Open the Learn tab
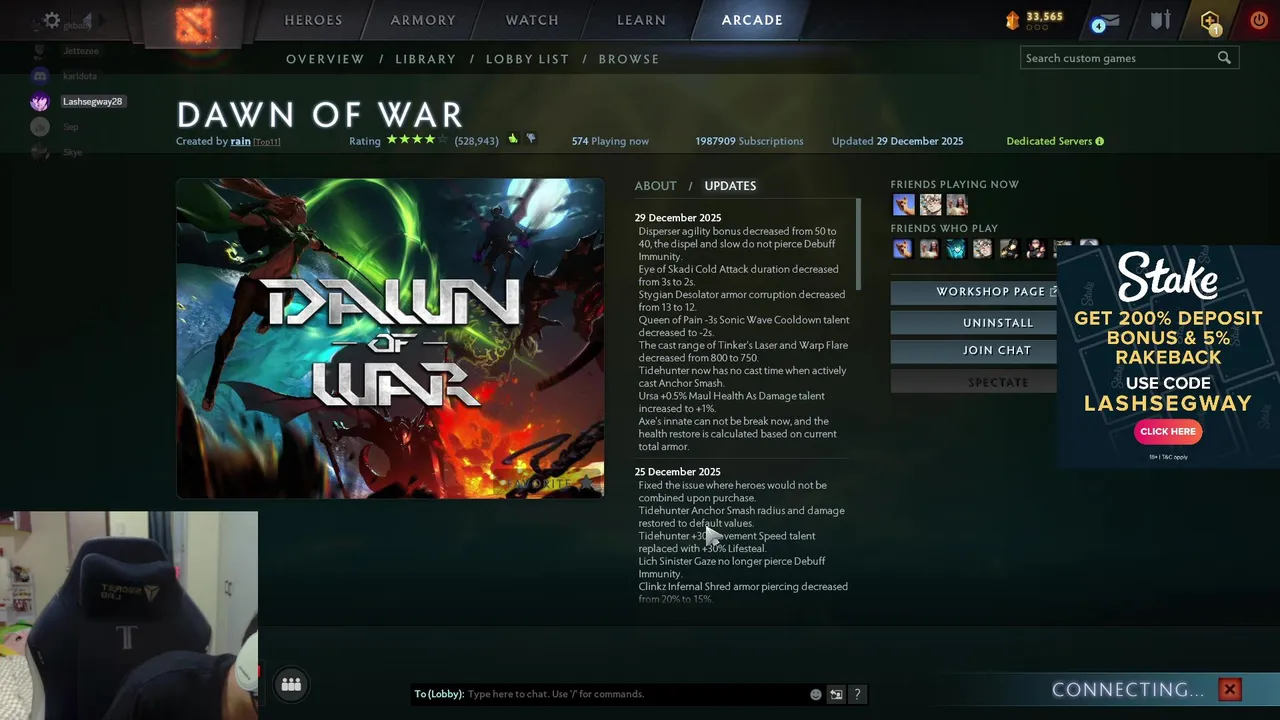Screen dimensions: 1280x720 [x=641, y=20]
